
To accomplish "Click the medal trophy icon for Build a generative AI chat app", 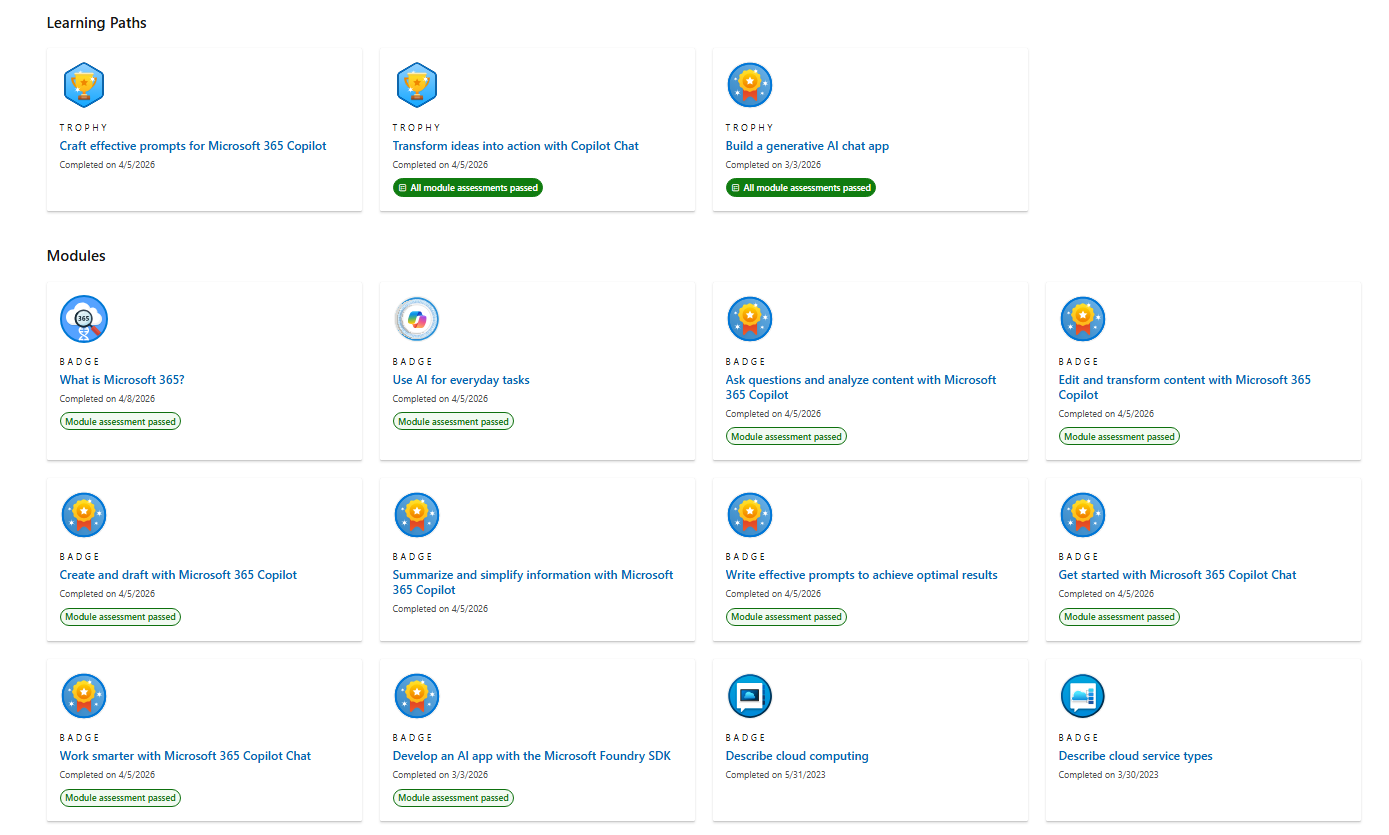I will click(750, 85).
